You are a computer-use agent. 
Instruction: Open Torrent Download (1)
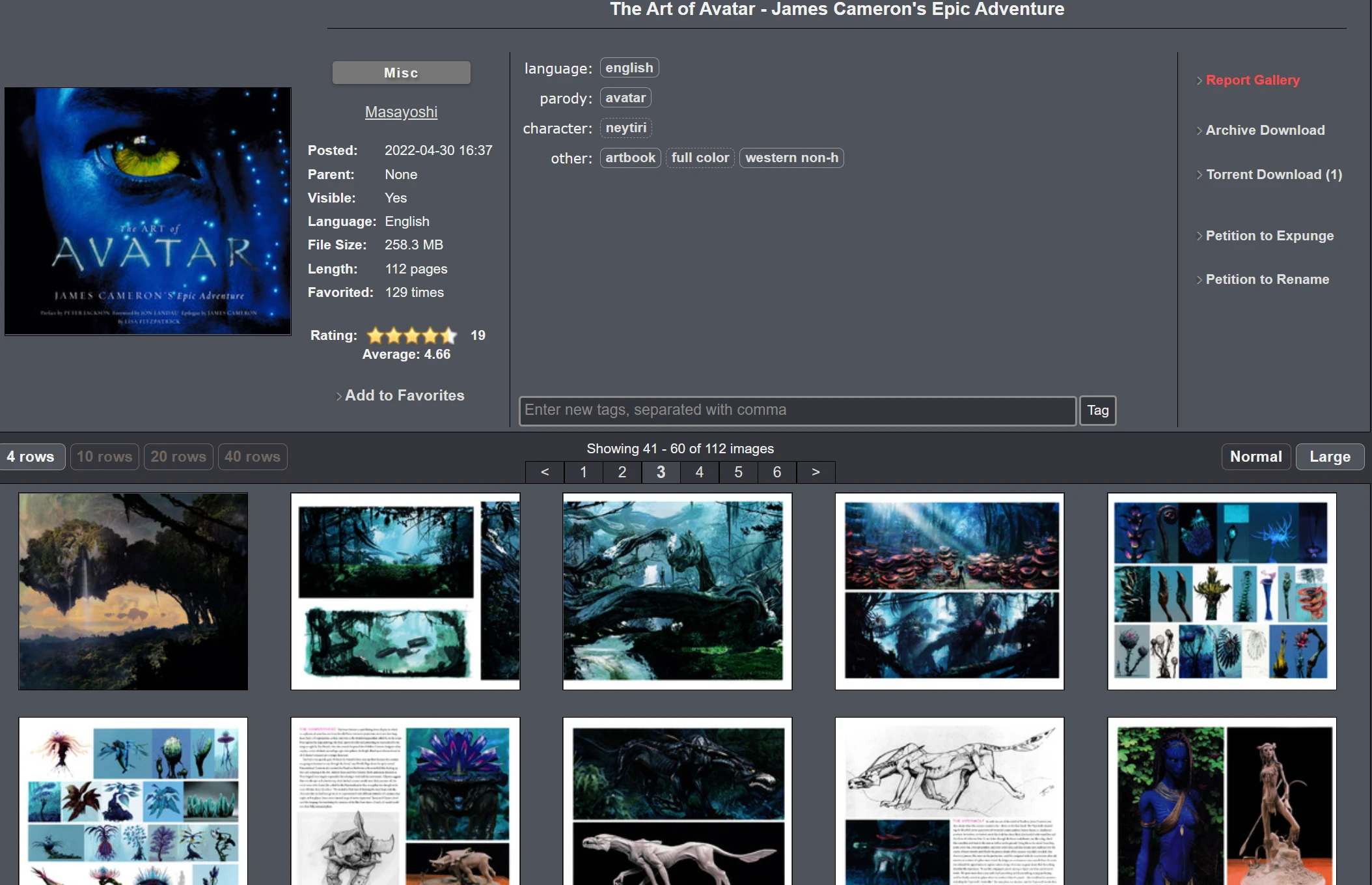1274,175
